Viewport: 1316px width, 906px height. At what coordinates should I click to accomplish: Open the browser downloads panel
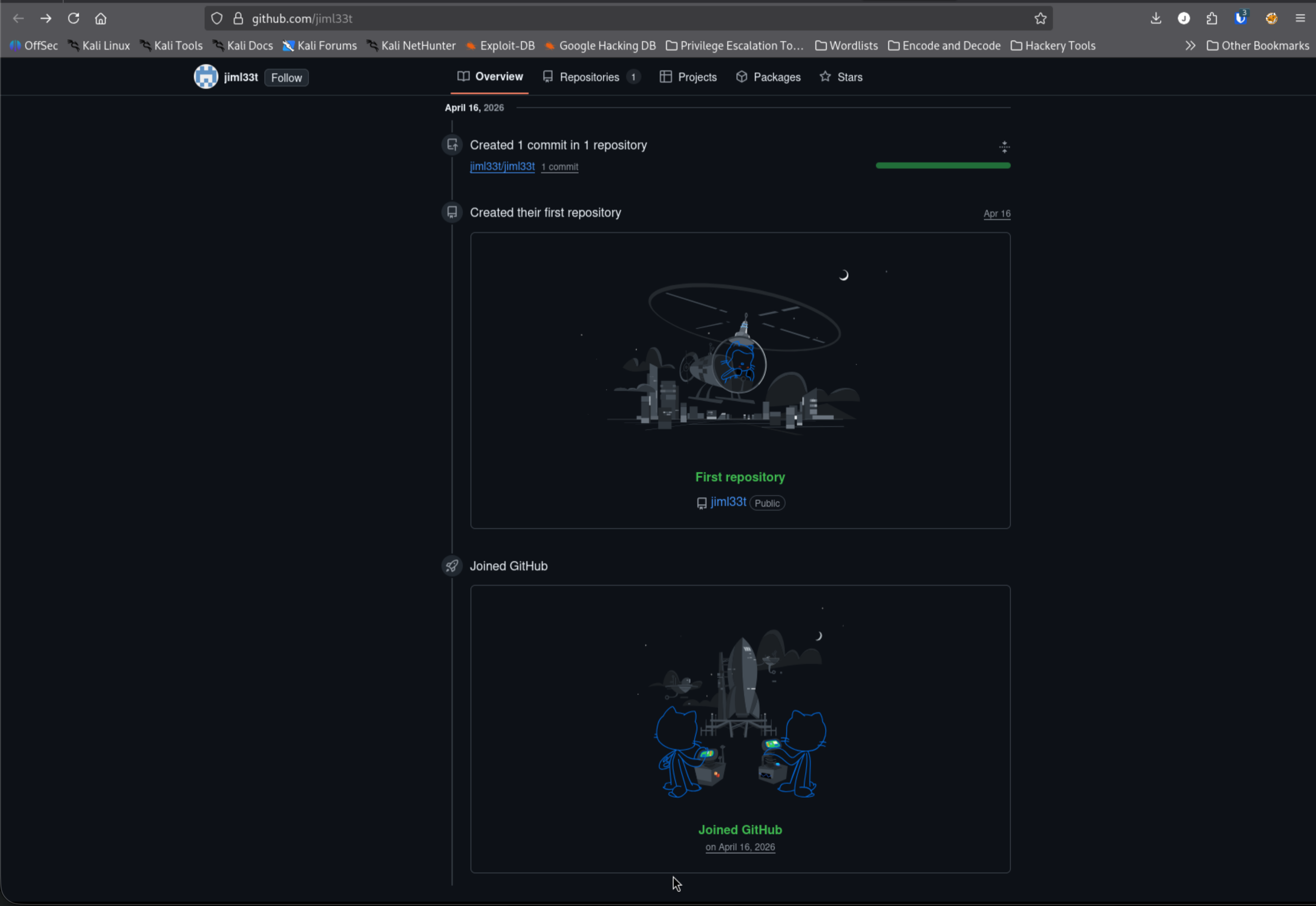coord(1156,19)
